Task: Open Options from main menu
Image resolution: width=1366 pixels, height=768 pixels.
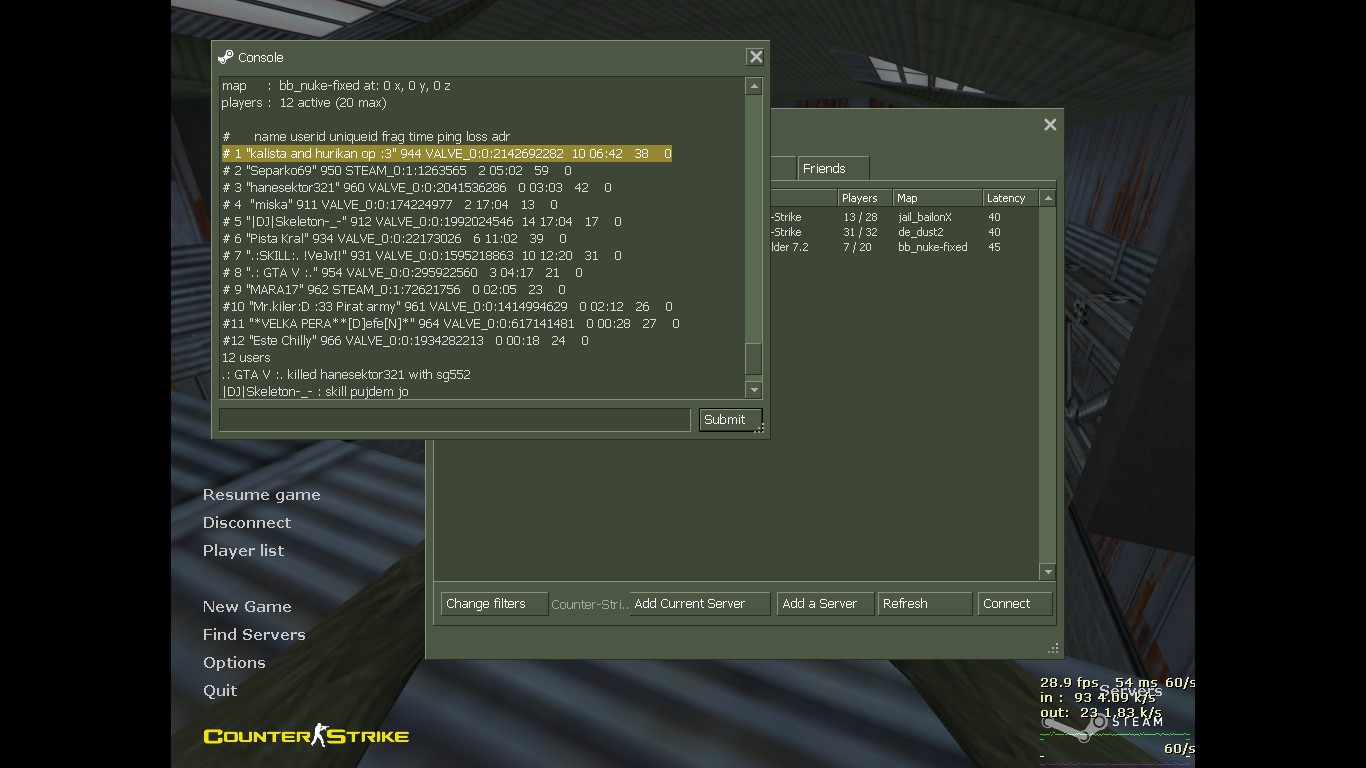Action: (234, 663)
